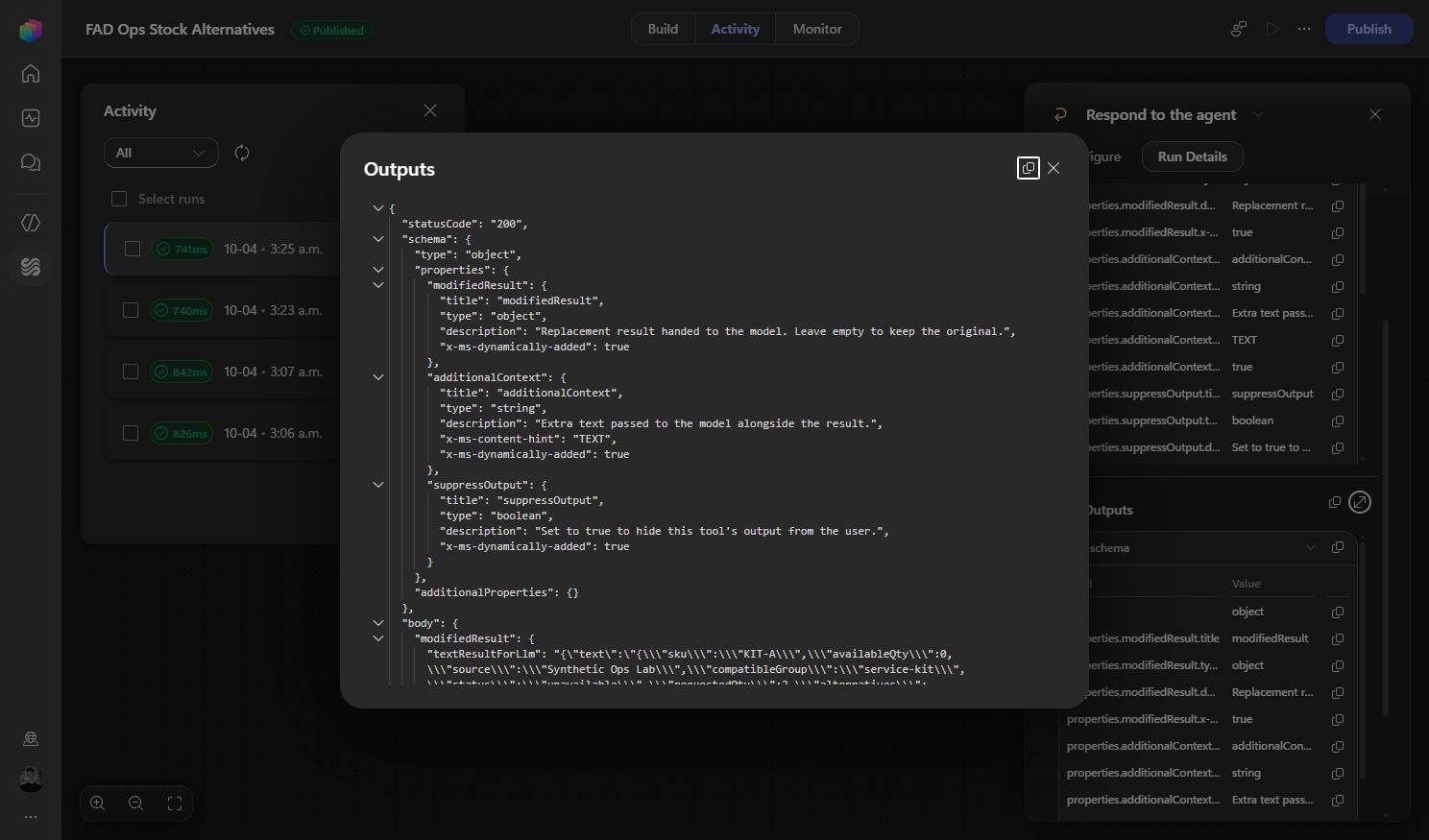Zoom in on the canvas
The image size is (1429, 840).
98,804
